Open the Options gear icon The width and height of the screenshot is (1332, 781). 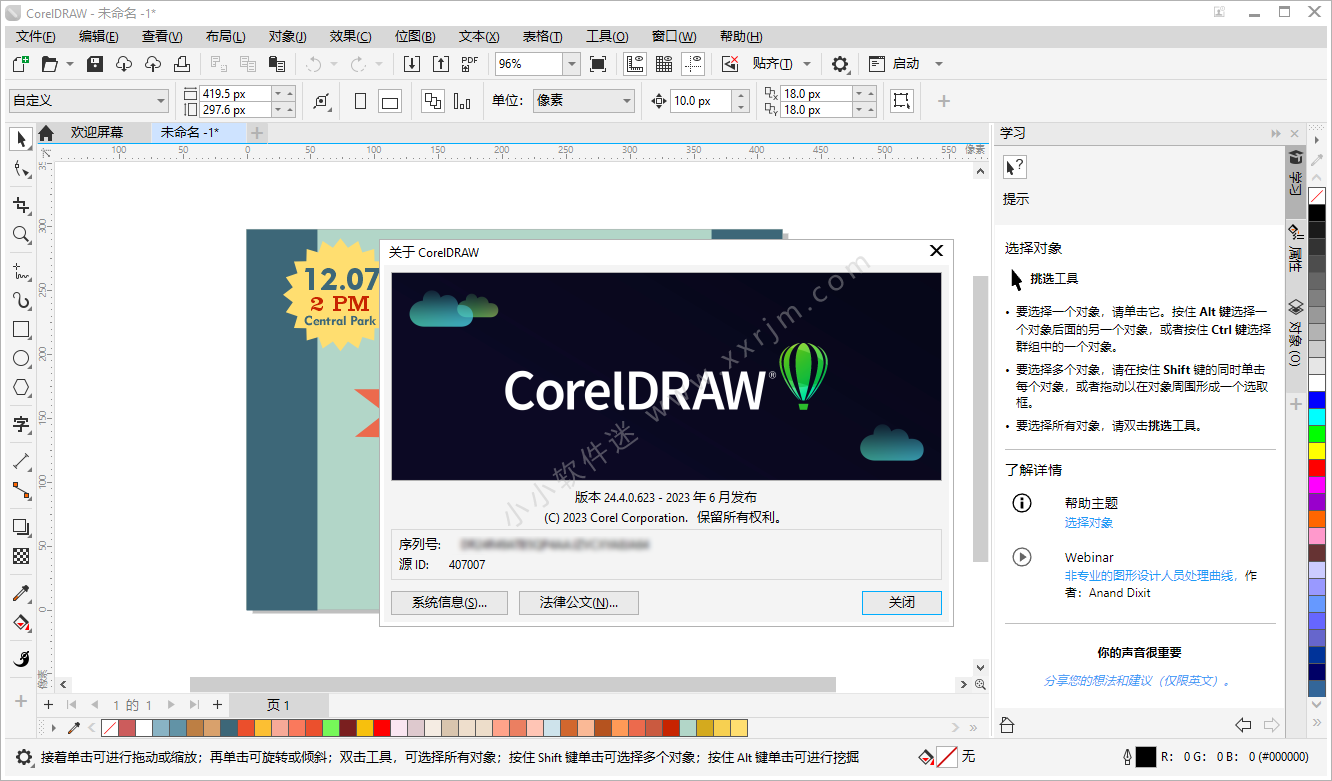(x=840, y=64)
